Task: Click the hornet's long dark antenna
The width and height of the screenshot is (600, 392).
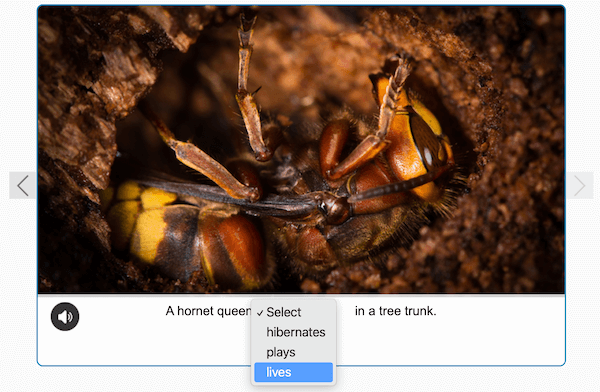Action: [398, 187]
